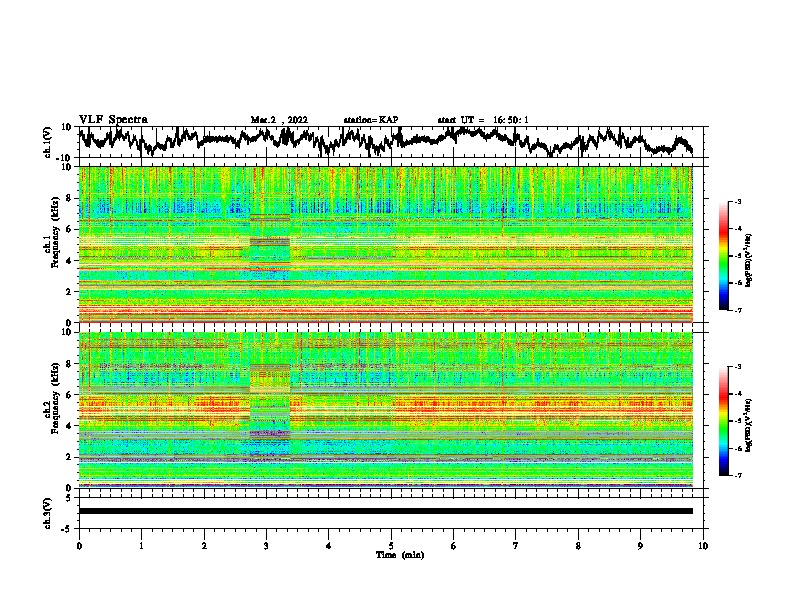The width and height of the screenshot is (792, 612).
Task: Click the 'ch.1(V)' waveform axis label
Action: click(48, 142)
